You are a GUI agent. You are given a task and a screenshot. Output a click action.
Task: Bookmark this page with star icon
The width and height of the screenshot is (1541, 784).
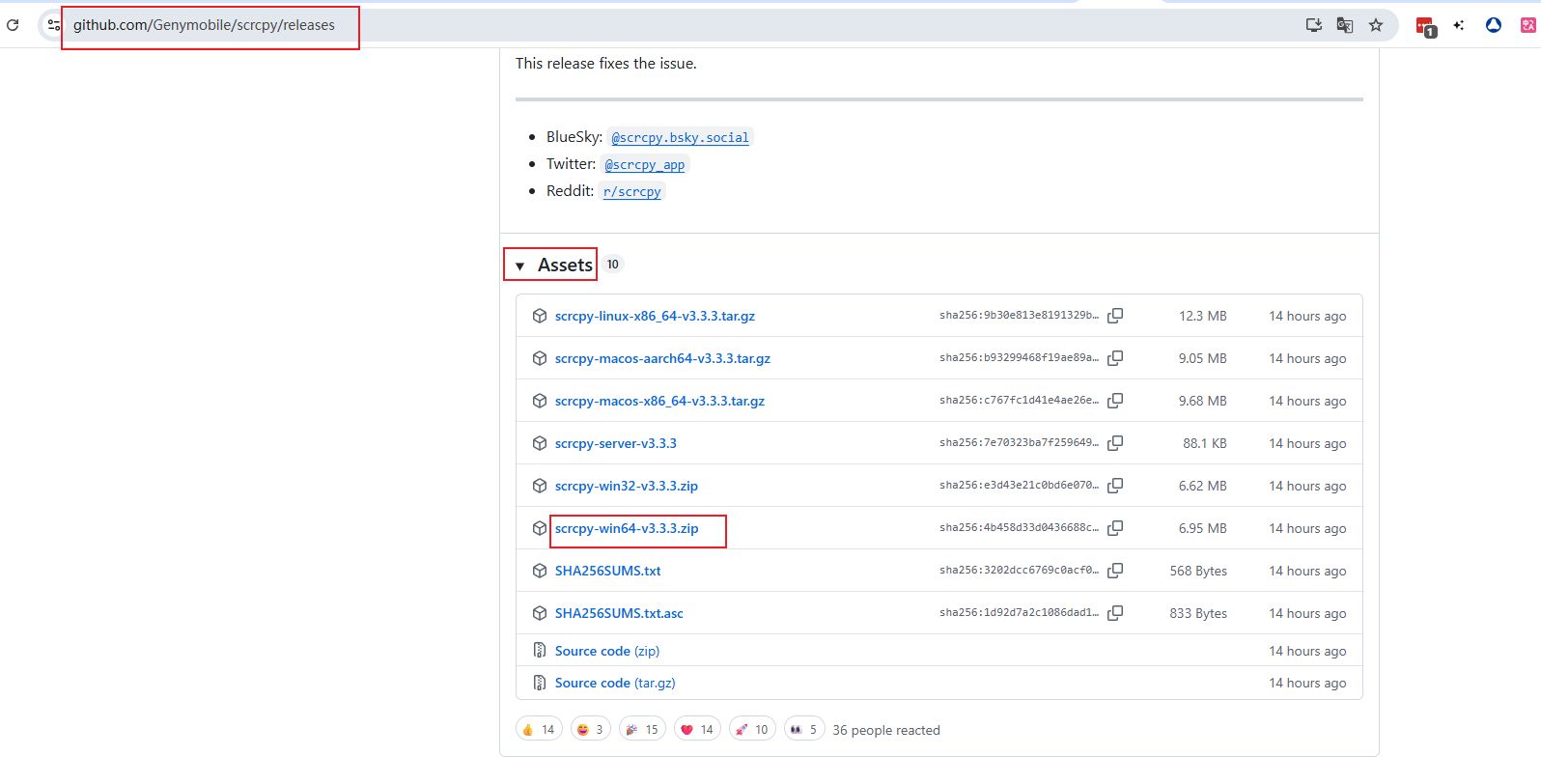pos(1376,25)
